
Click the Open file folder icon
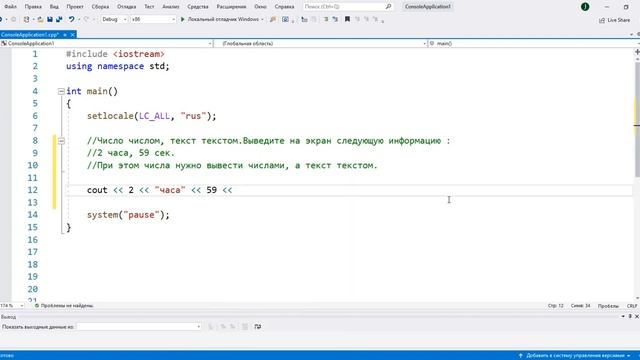point(40,19)
